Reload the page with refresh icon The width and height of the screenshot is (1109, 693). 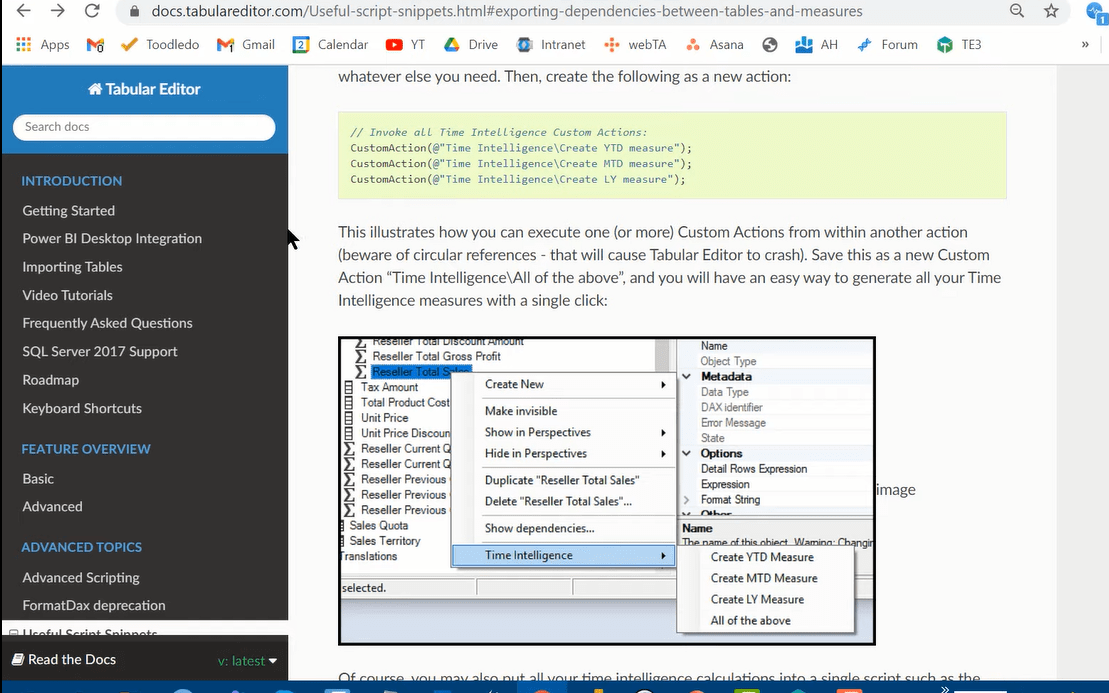[92, 11]
